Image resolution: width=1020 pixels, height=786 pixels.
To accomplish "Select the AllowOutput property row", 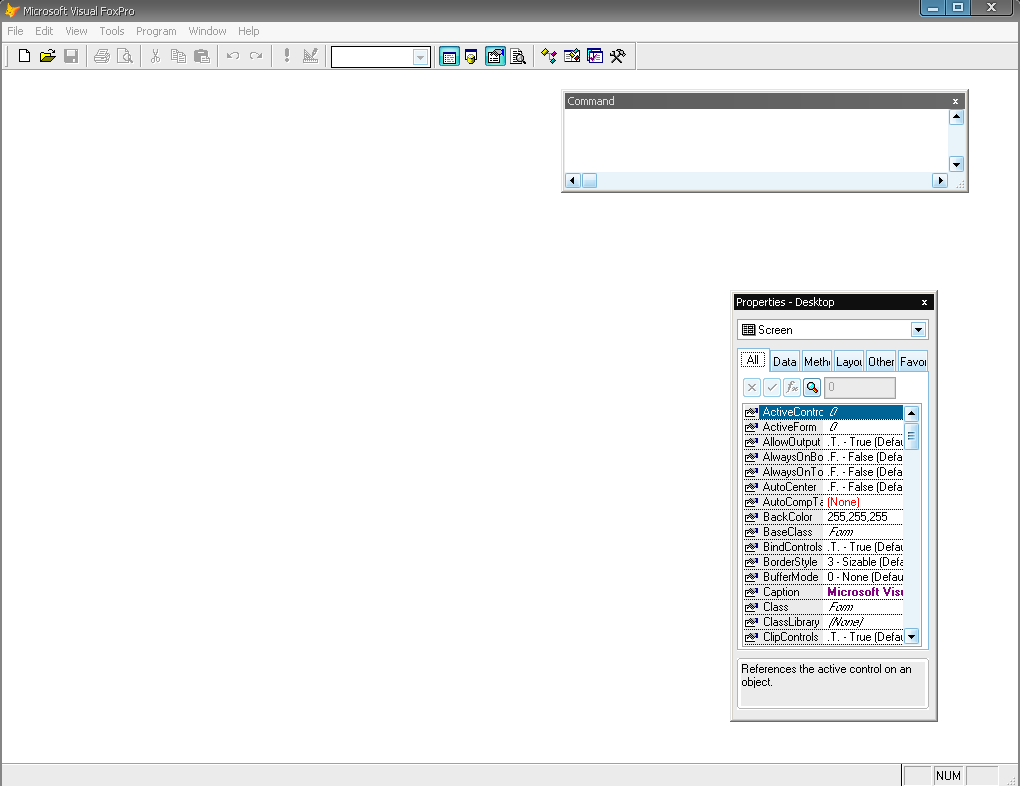I will click(824, 442).
